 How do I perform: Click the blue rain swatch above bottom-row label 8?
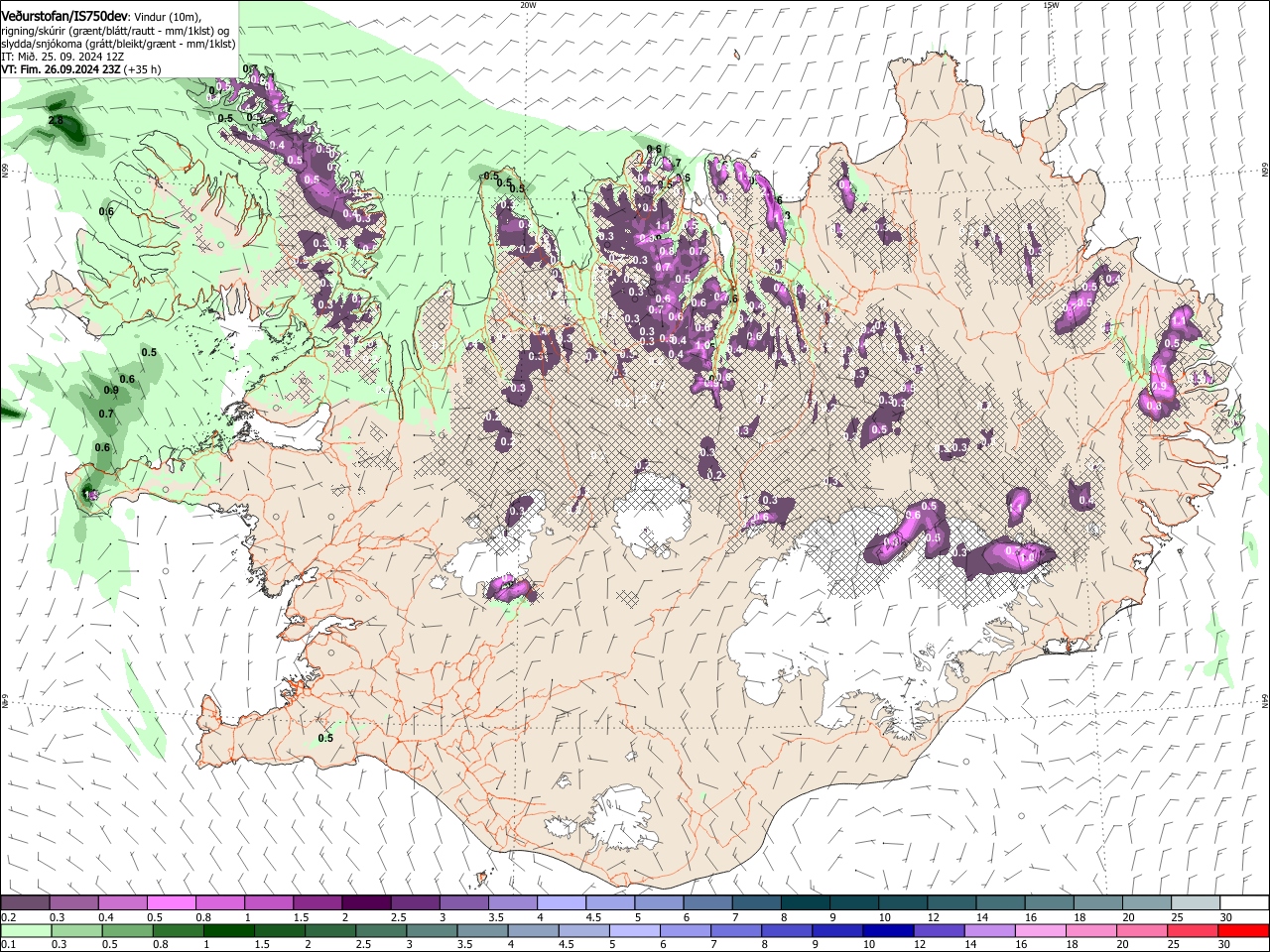(x=787, y=930)
